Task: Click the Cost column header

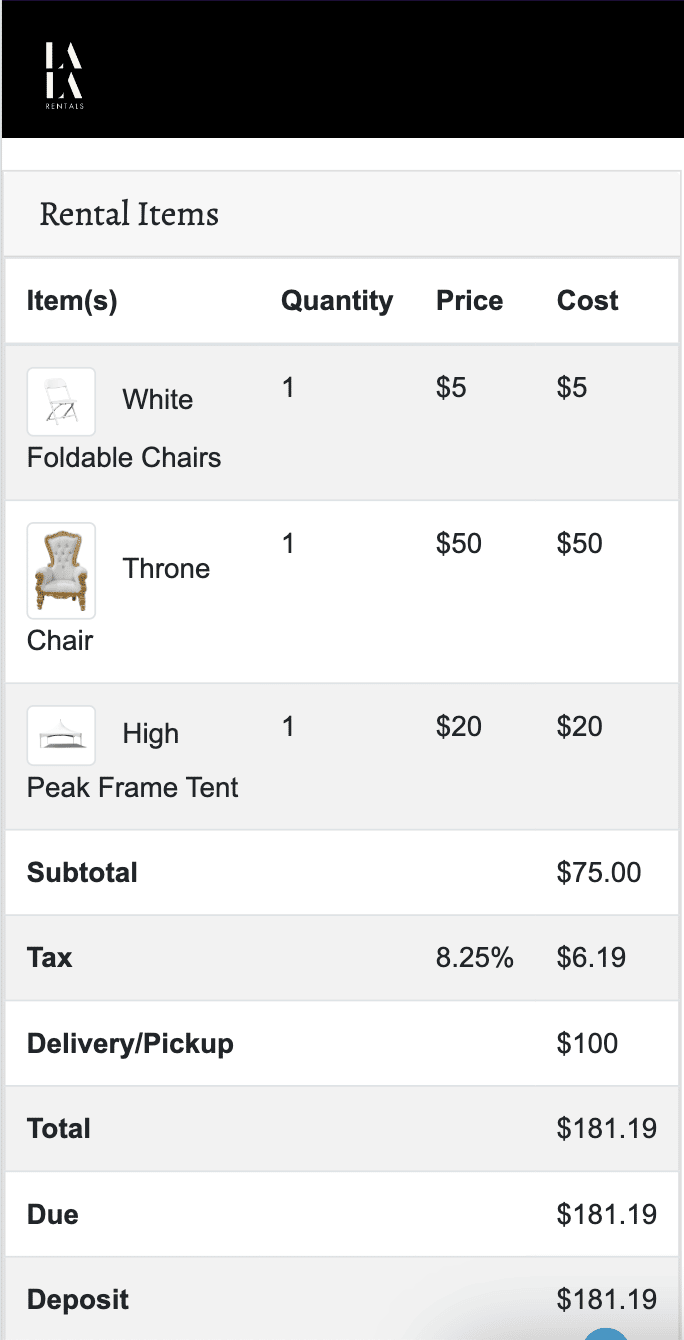Action: 588,301
